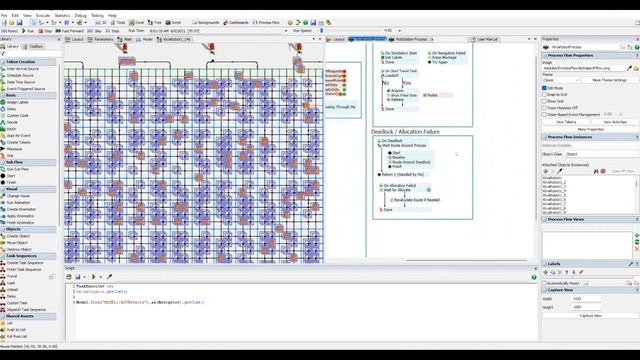
Task: Select Run Animation activity
Action: point(18,202)
